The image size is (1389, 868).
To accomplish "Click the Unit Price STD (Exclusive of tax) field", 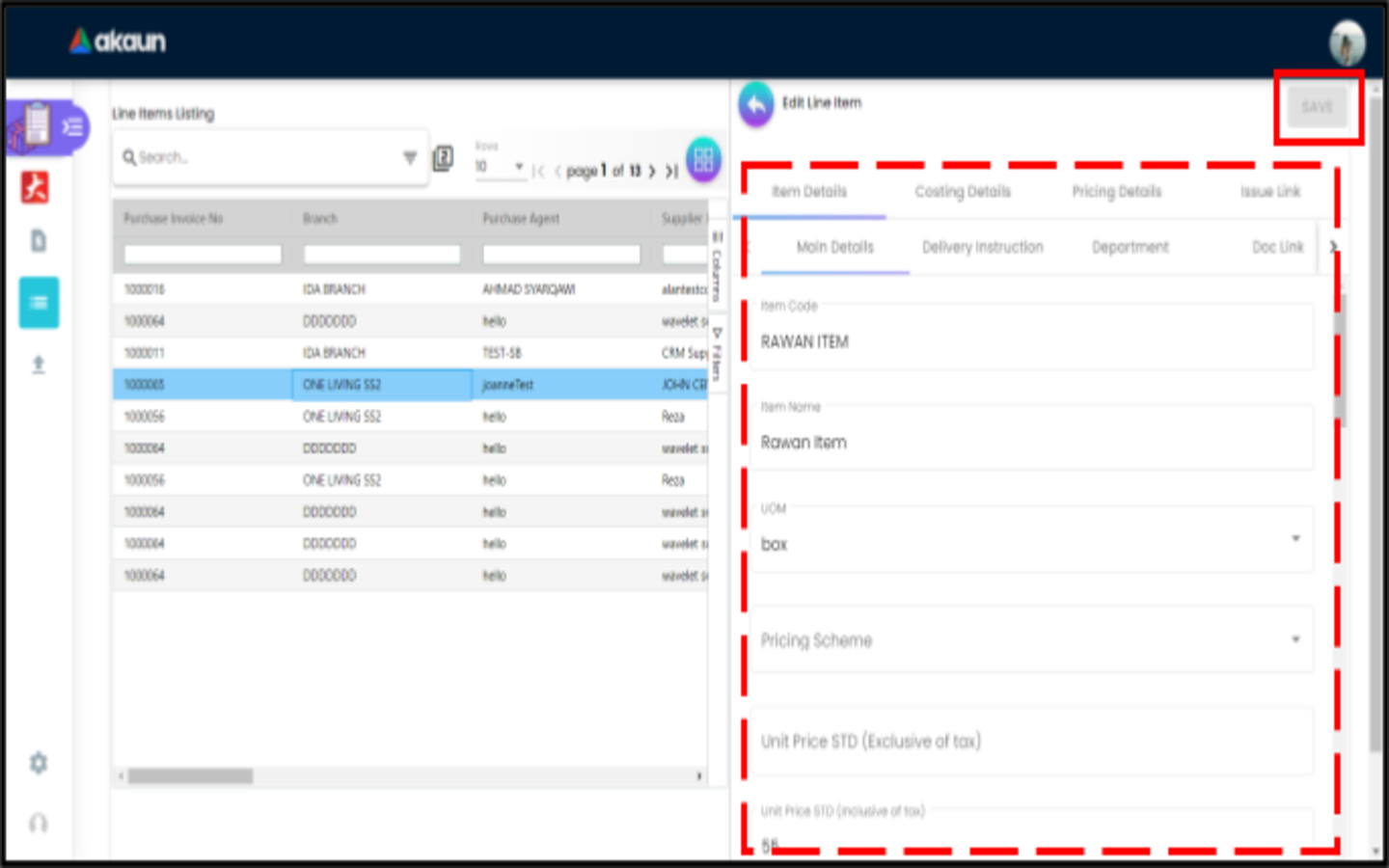I will [x=1031, y=741].
